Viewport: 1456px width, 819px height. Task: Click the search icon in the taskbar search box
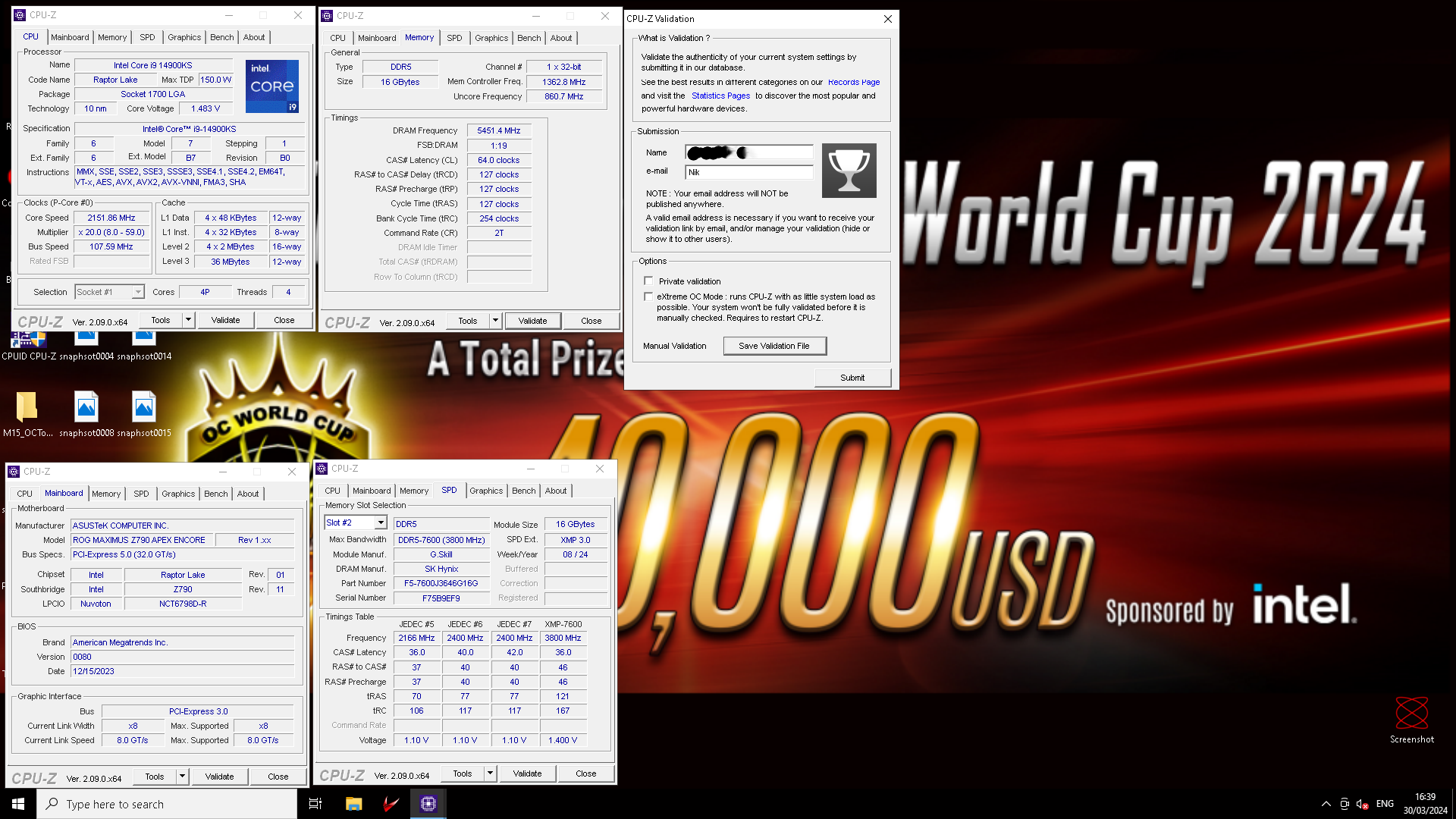coord(52,804)
